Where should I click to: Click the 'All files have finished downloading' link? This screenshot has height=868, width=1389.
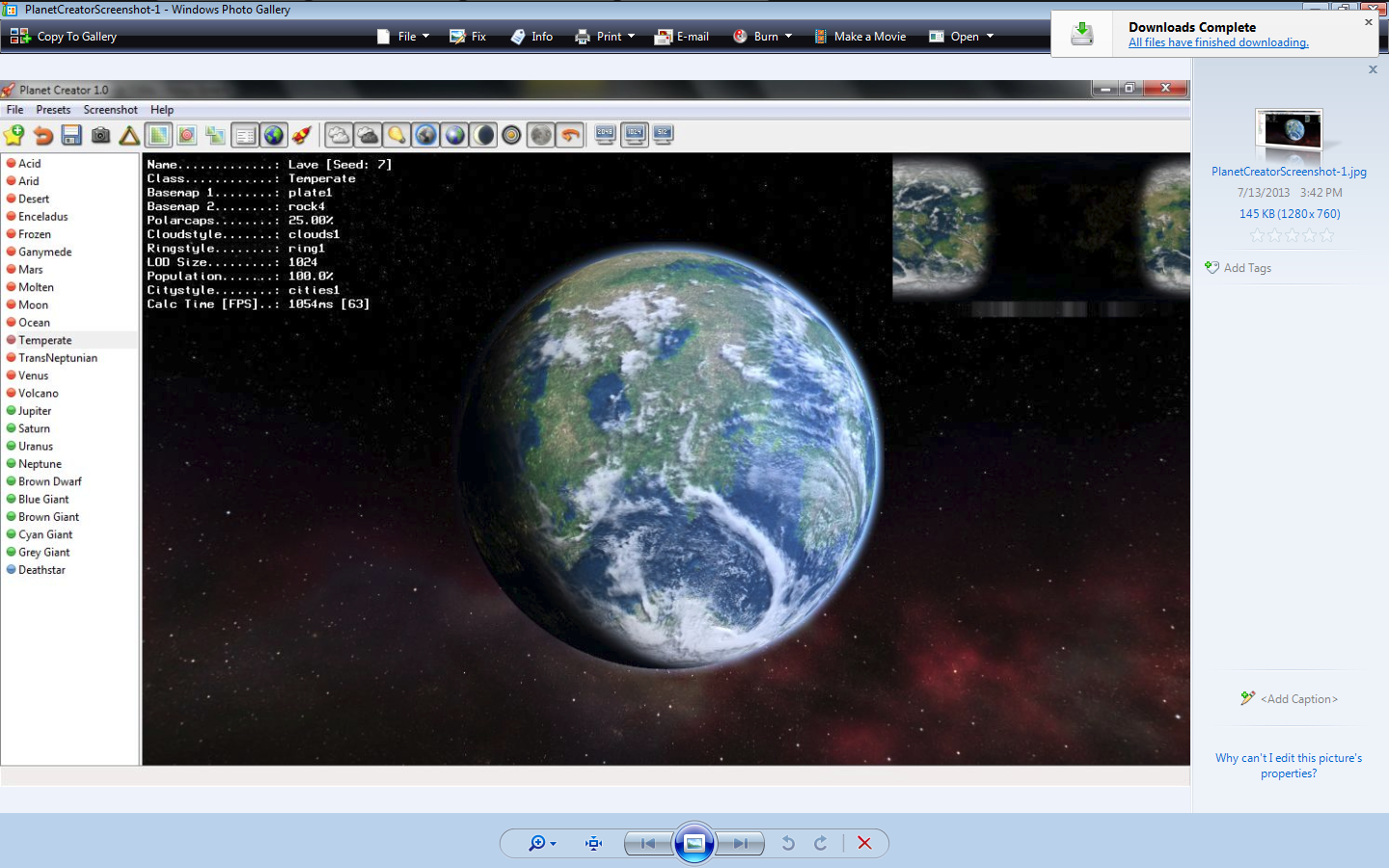[x=1218, y=42]
